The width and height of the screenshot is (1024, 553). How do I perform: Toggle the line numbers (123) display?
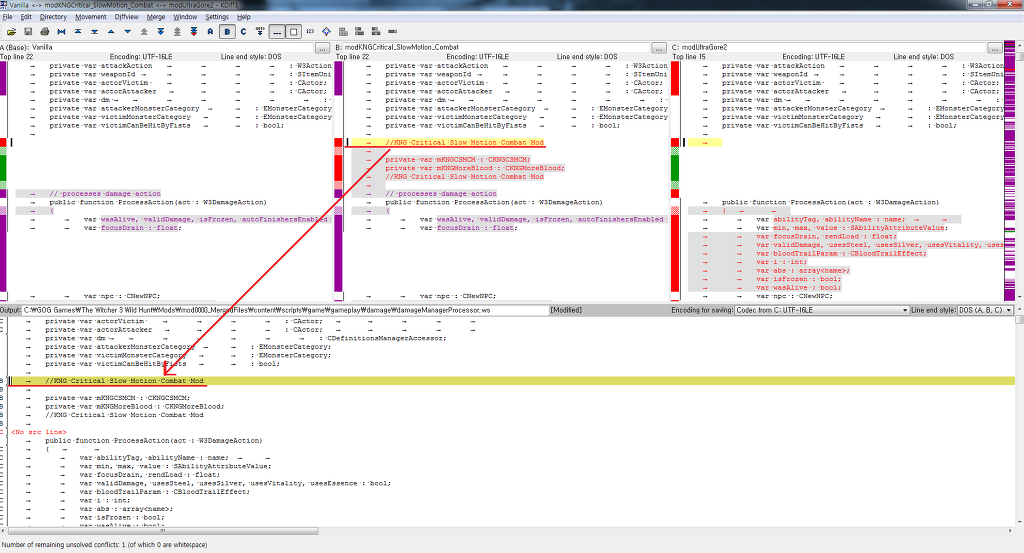[309, 32]
